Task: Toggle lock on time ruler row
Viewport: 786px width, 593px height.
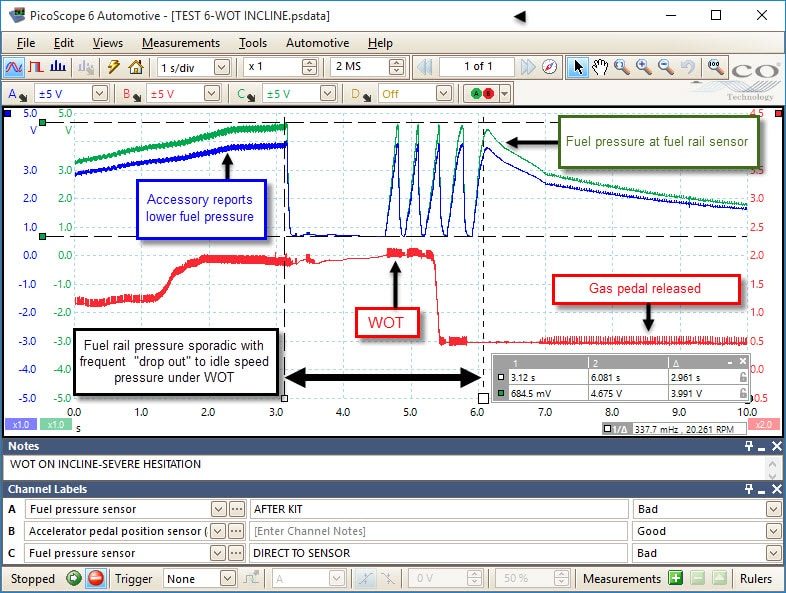Action: click(x=743, y=377)
